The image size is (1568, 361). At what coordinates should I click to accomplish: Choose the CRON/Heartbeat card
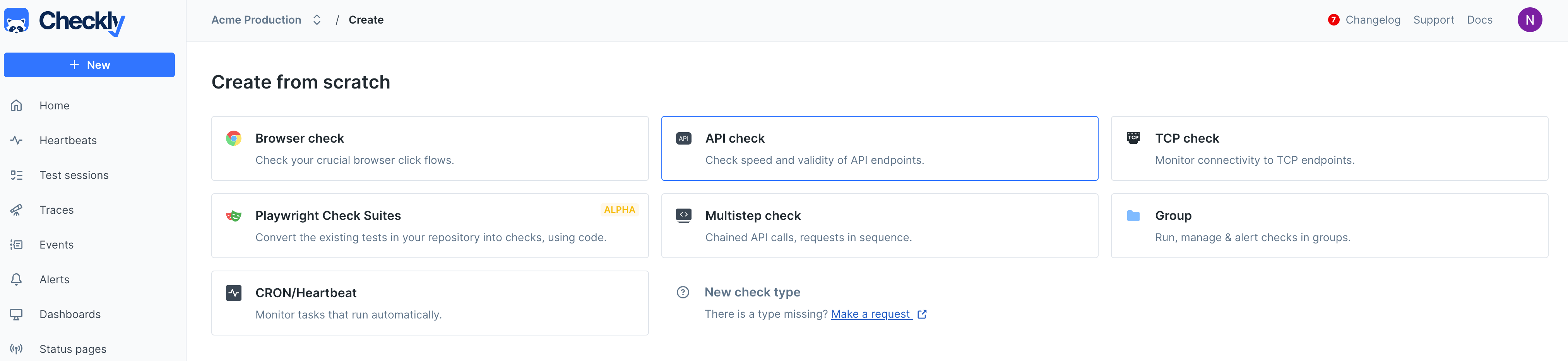pos(430,303)
